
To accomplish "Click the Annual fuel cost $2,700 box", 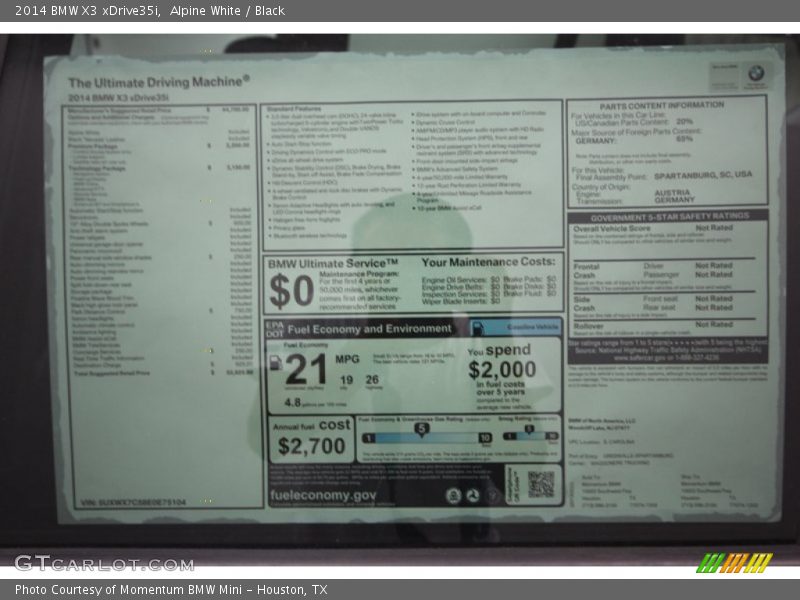I will pyautogui.click(x=311, y=439).
